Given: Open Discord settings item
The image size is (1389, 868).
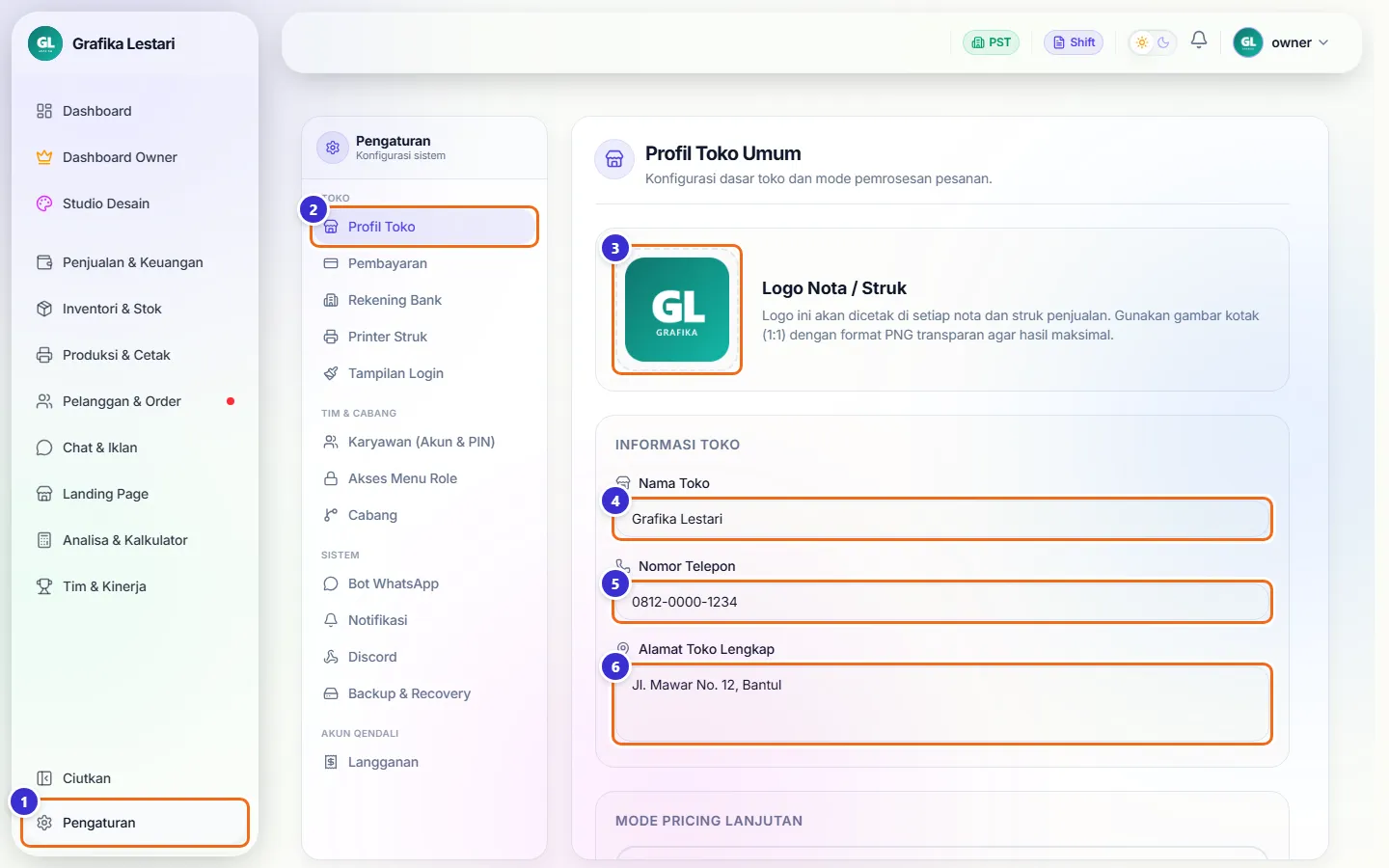Looking at the screenshot, I should pyautogui.click(x=424, y=657).
